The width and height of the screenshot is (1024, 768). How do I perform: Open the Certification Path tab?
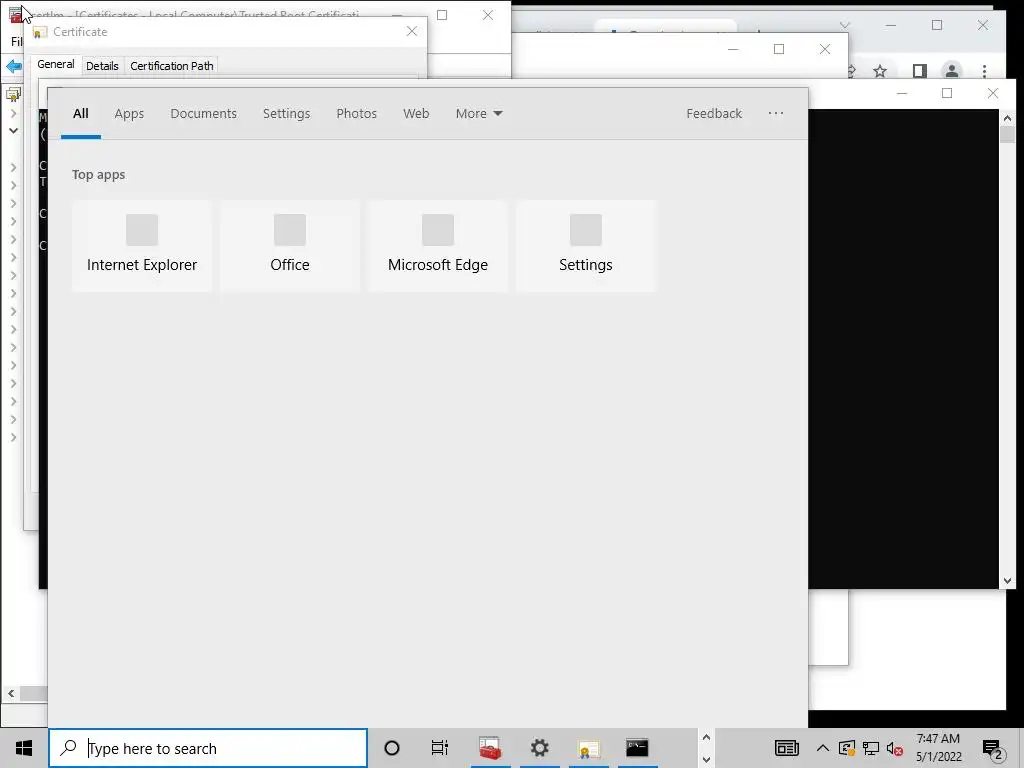click(x=172, y=66)
